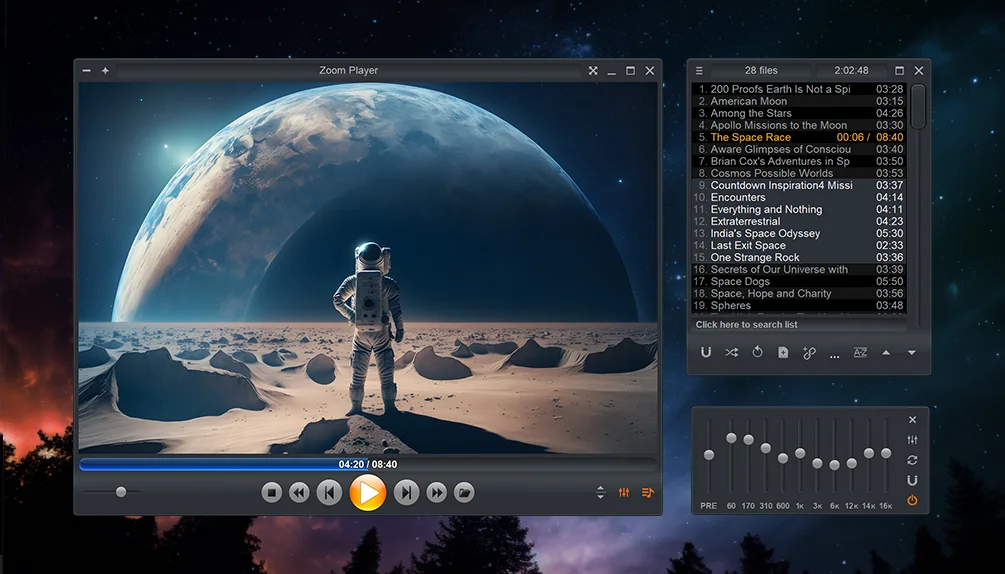Select '200 Proofs Earth Is Not a Spi' in playlist
The width and height of the screenshot is (1005, 574).
799,89
